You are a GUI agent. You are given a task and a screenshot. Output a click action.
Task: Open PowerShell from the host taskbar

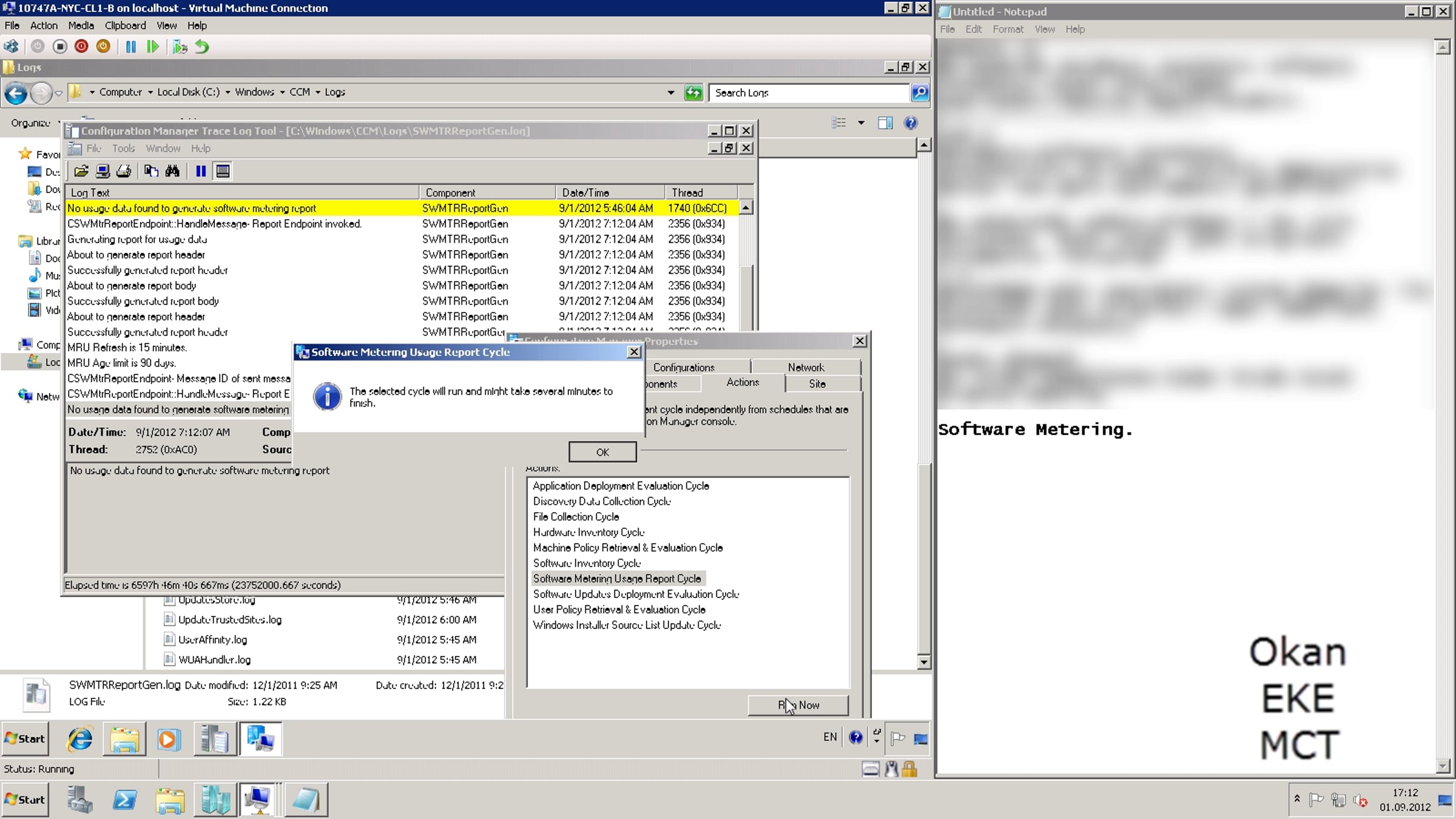[125, 800]
